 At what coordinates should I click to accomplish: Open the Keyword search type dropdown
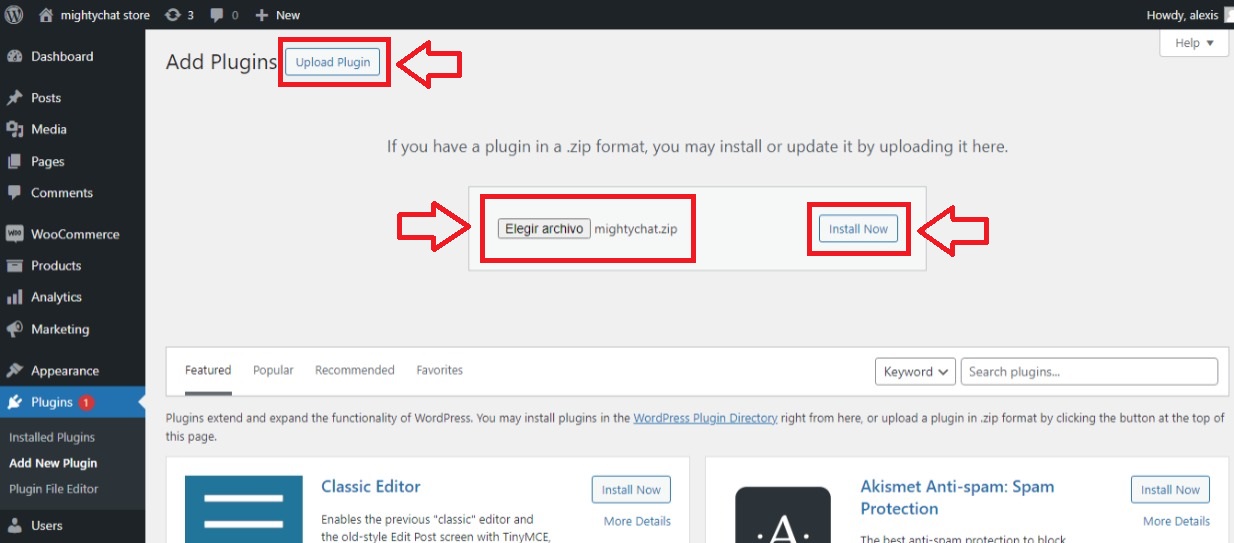pyautogui.click(x=915, y=371)
